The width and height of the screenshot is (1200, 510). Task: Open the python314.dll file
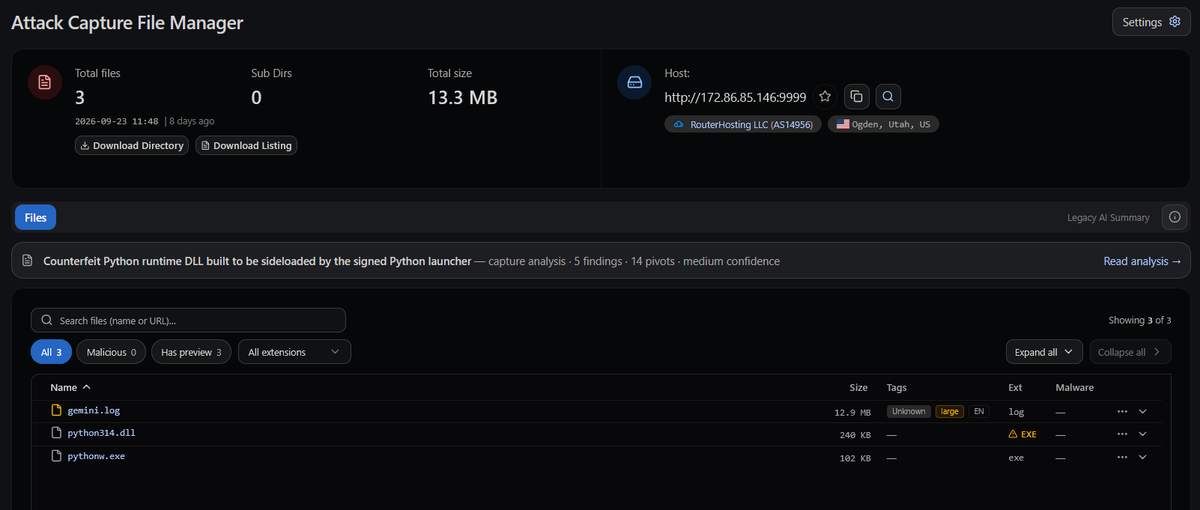tap(100, 433)
